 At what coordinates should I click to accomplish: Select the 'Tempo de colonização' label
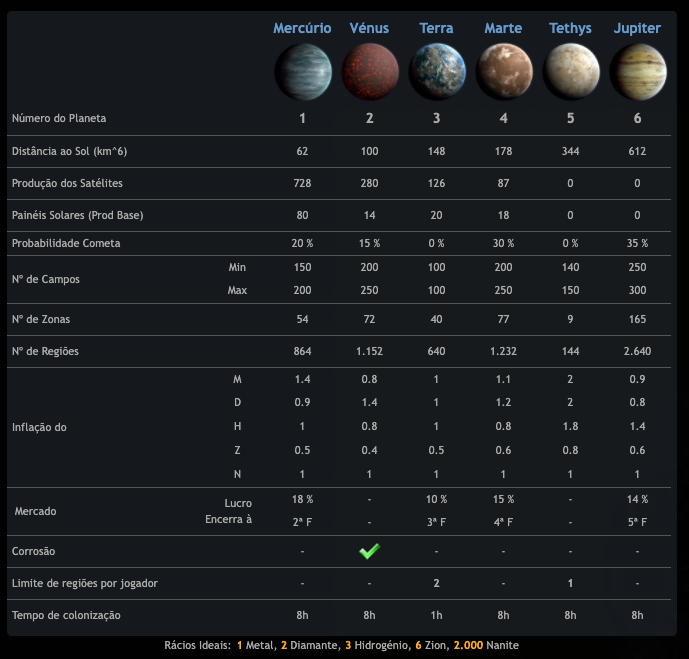[66, 615]
